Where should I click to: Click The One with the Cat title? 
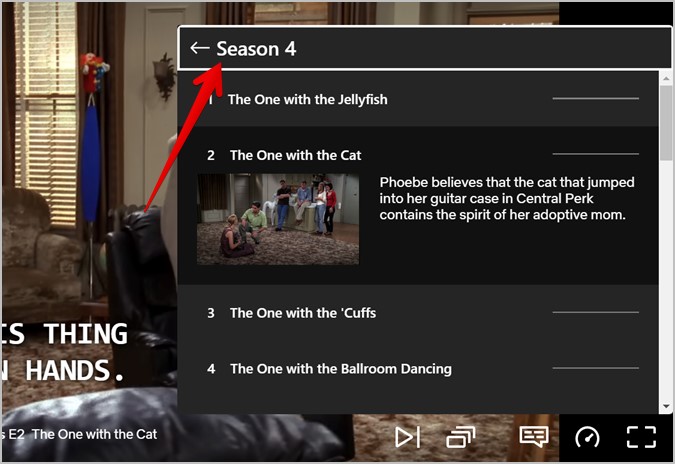295,155
